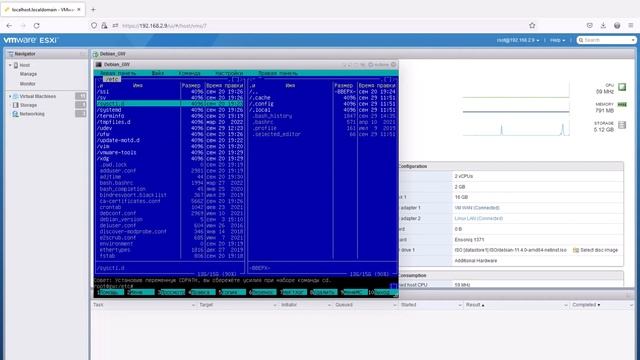This screenshot has width=640, height=360.
Task: Sort tasks by Completed column
Action: [x=586, y=305]
